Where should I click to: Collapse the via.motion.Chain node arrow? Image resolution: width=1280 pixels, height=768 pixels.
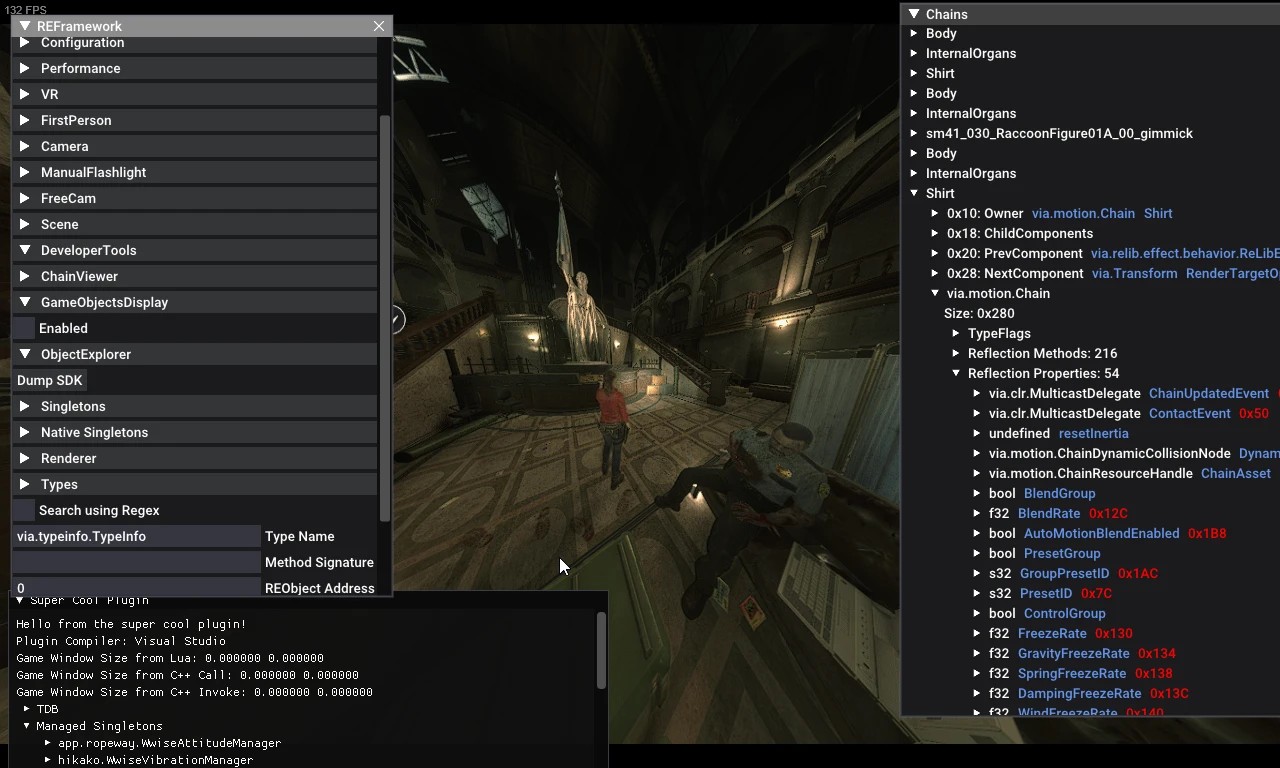pos(935,293)
